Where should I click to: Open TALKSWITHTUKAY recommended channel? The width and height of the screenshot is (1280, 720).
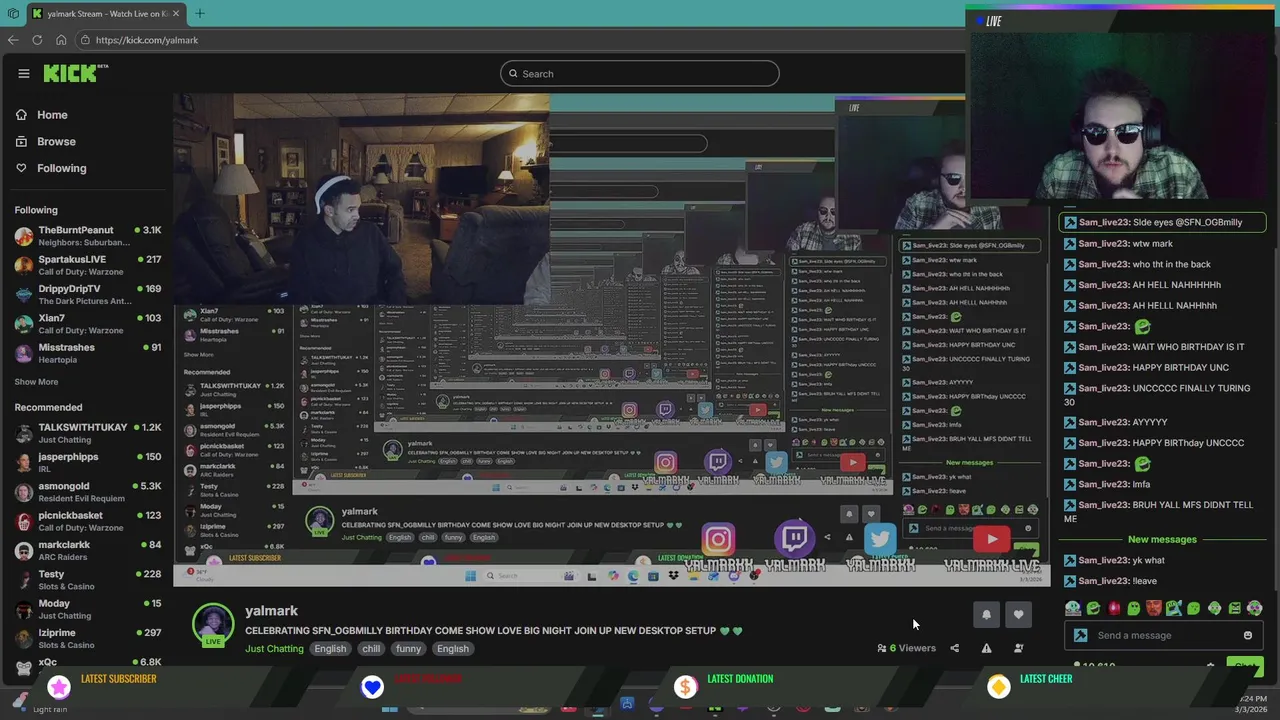pyautogui.click(x=88, y=433)
